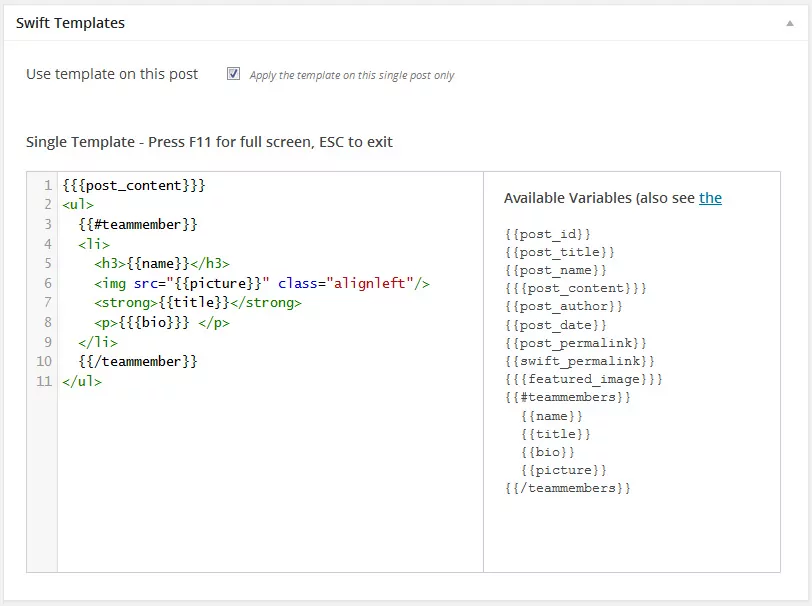The image size is (812, 606).
Task: Click the {{name}} variable in the list
Action: coord(552,416)
